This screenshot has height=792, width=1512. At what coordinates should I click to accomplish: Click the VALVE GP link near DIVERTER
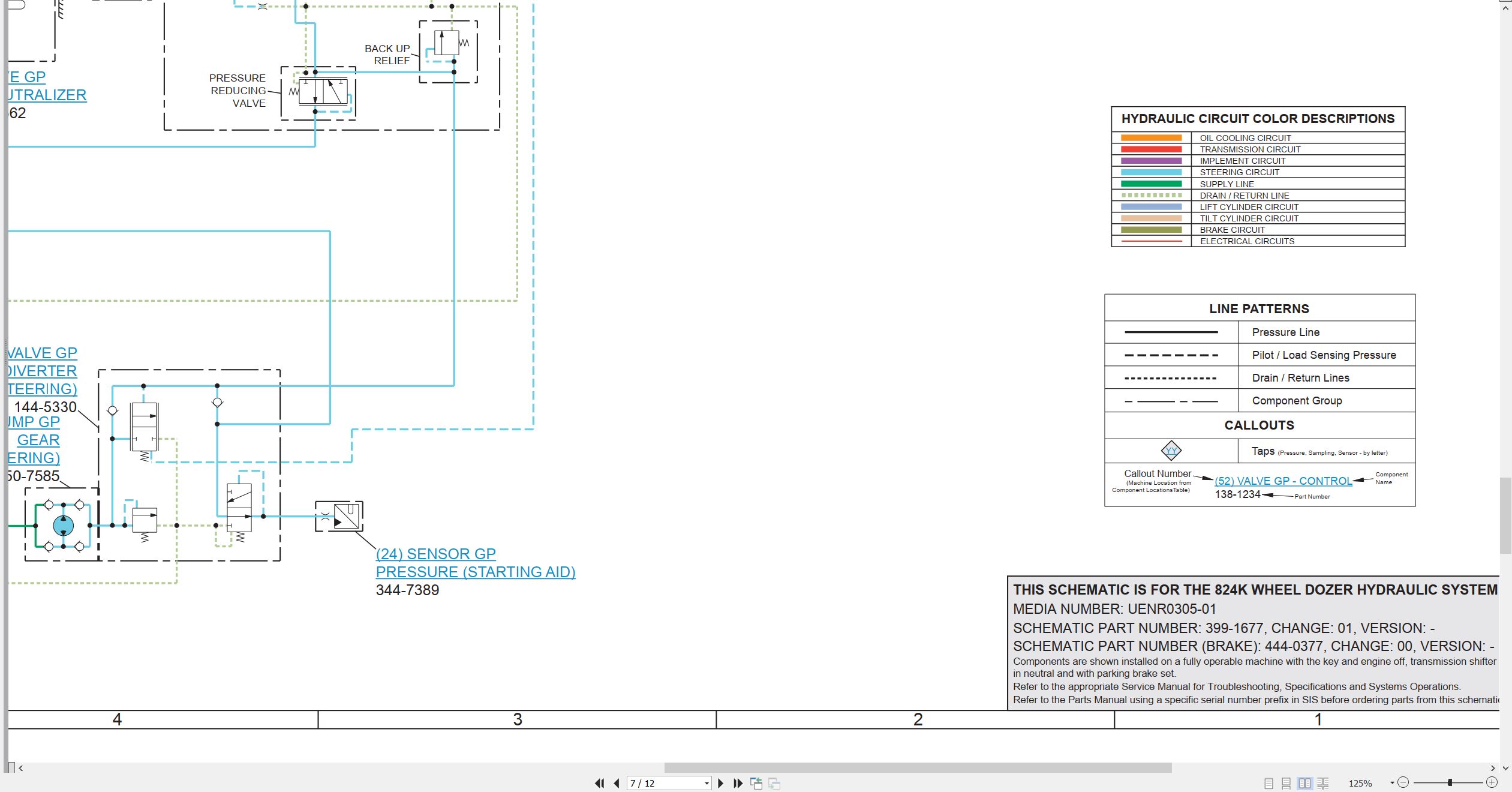click(x=43, y=353)
